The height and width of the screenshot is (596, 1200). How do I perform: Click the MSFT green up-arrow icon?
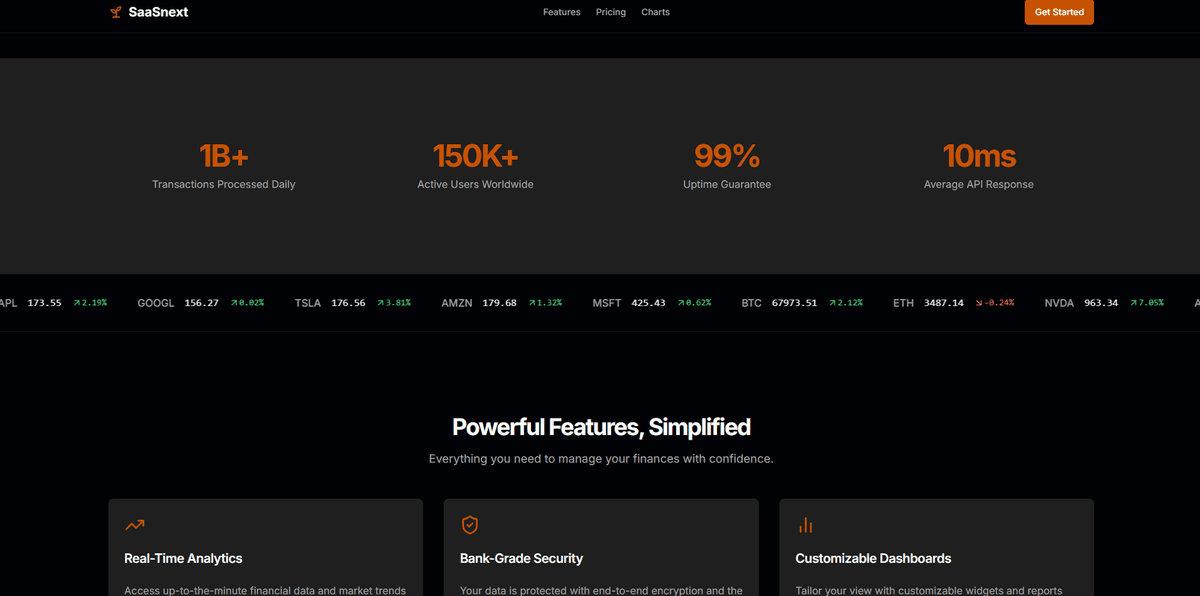(x=681, y=302)
